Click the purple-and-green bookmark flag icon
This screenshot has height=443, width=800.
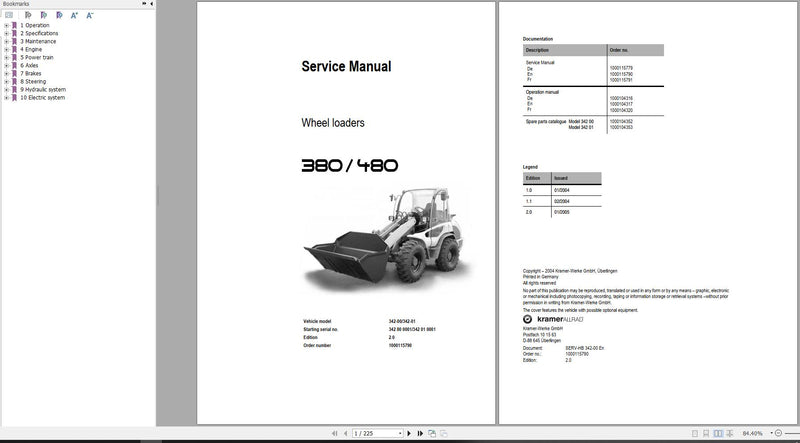click(44, 15)
